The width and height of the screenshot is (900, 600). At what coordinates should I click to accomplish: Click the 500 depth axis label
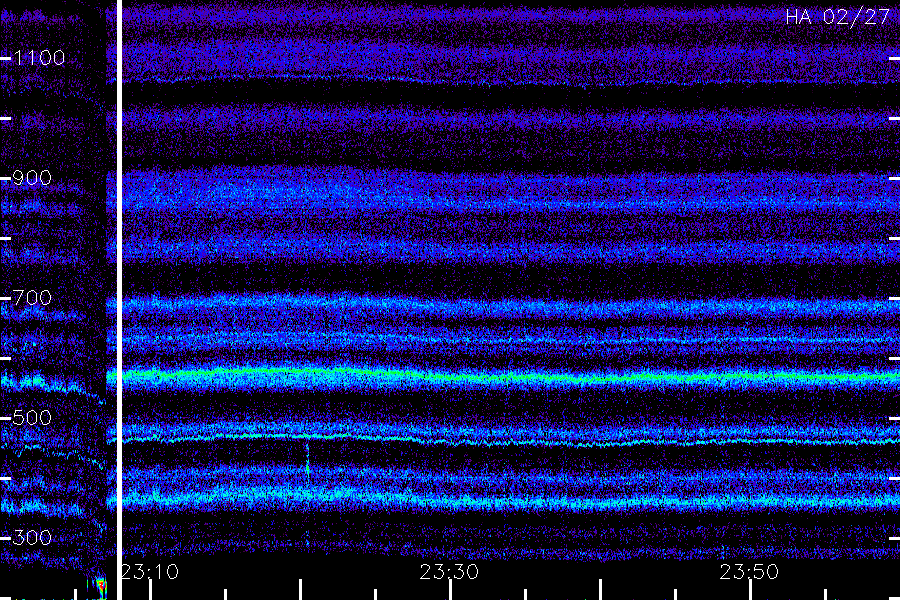point(32,418)
